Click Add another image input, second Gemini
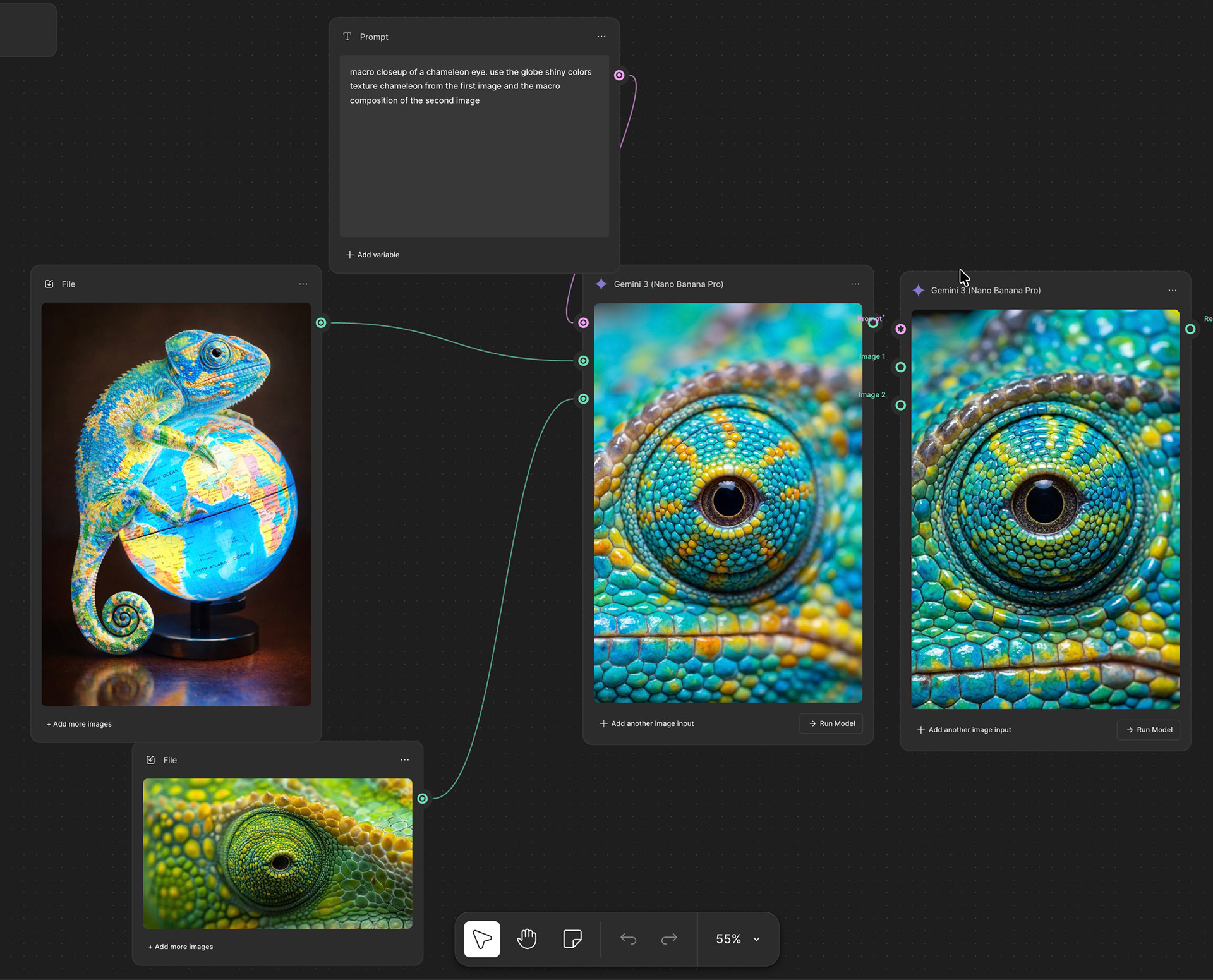 (964, 730)
